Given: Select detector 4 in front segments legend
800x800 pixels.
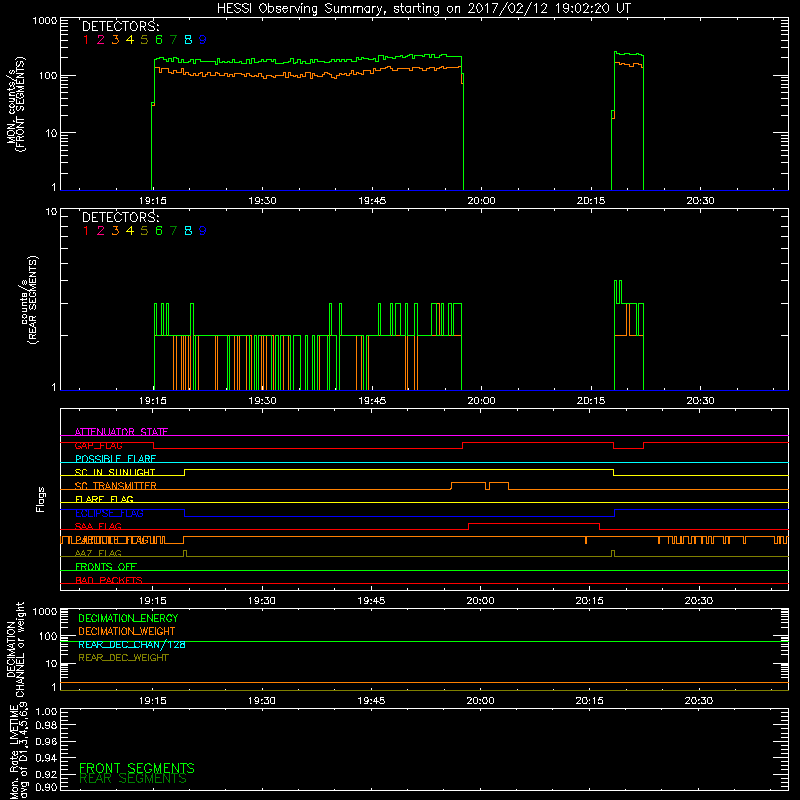Looking at the screenshot, I should tap(130, 40).
